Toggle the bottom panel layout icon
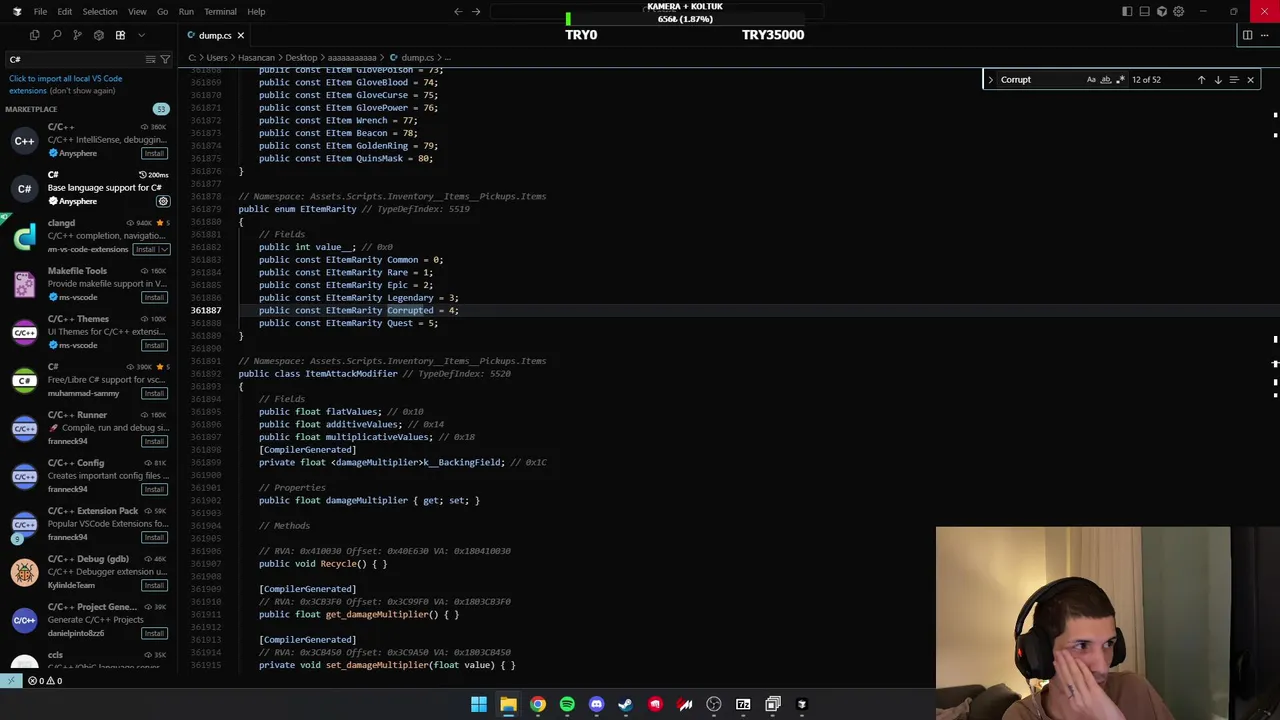This screenshot has height=720, width=1280. [1144, 11]
